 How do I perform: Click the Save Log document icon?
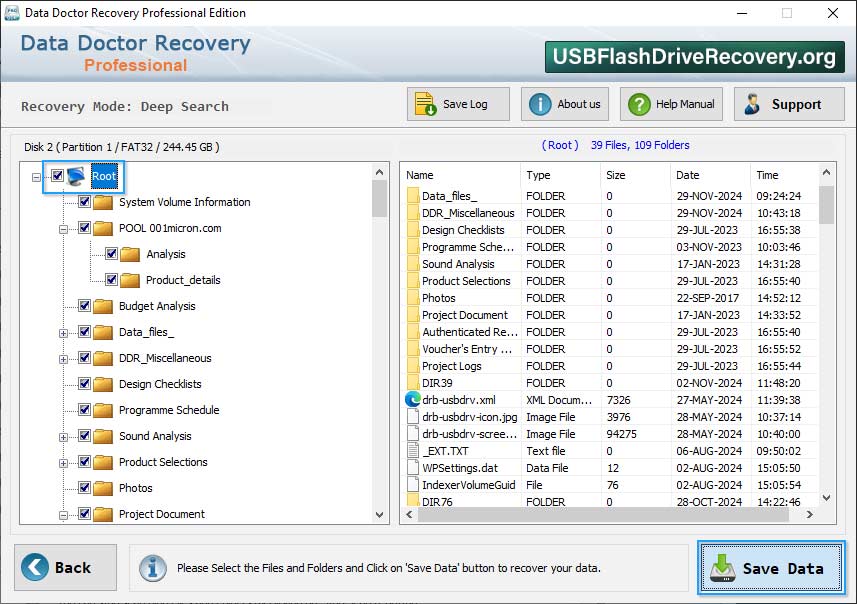(x=425, y=104)
